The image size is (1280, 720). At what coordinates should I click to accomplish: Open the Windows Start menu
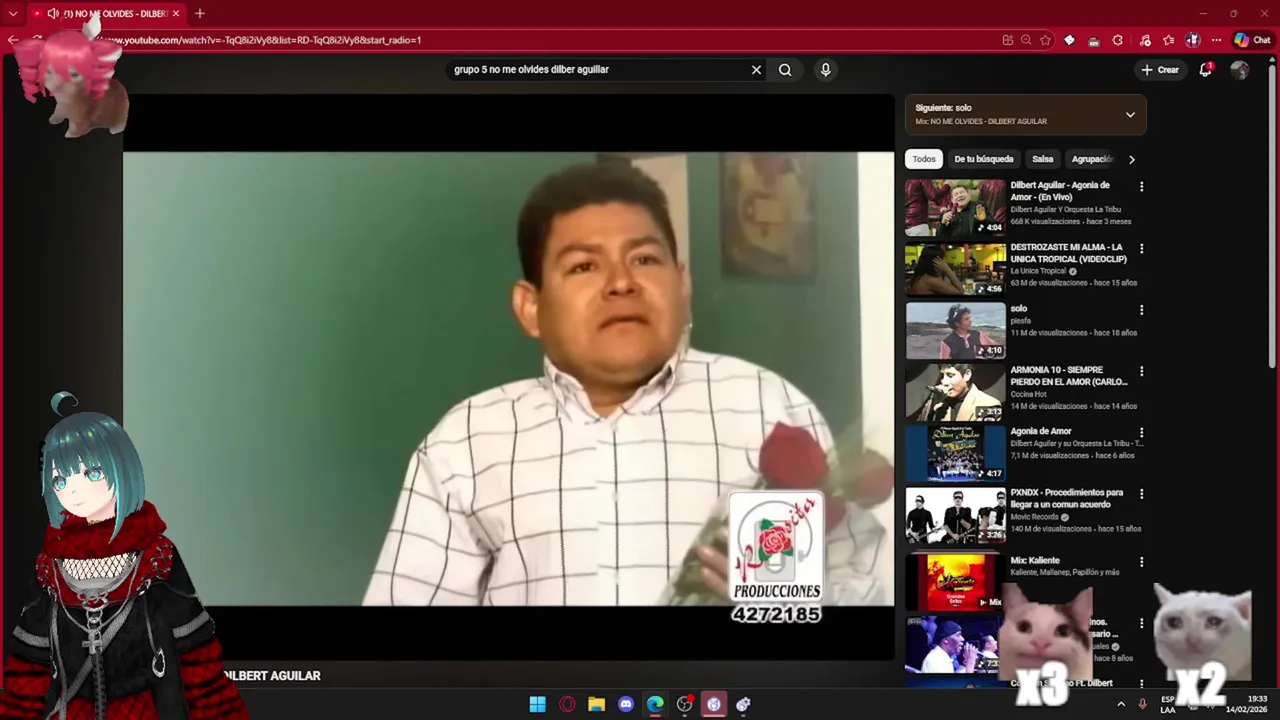537,704
